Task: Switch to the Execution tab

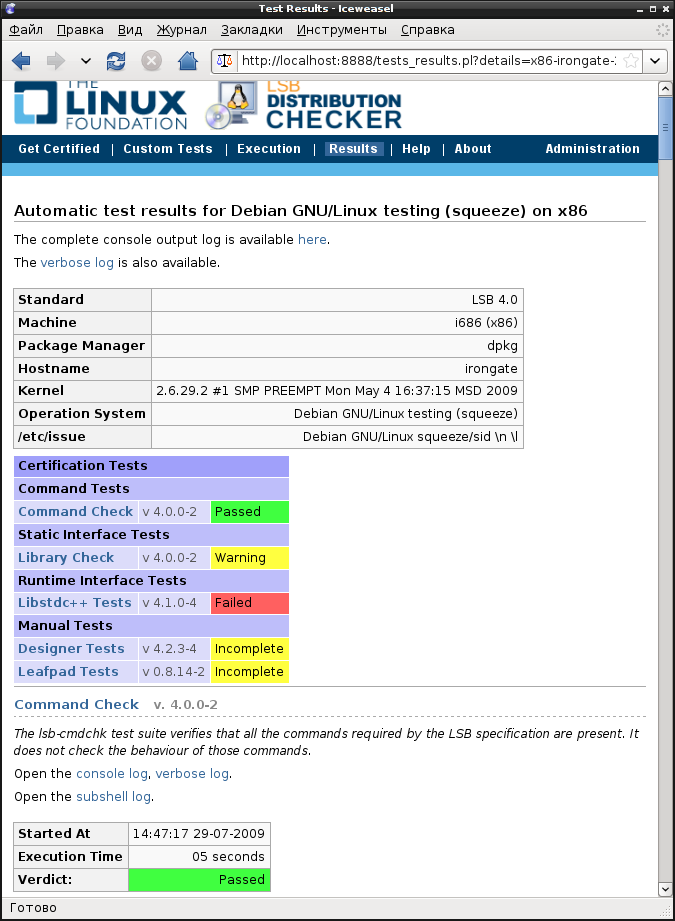Action: [x=269, y=149]
